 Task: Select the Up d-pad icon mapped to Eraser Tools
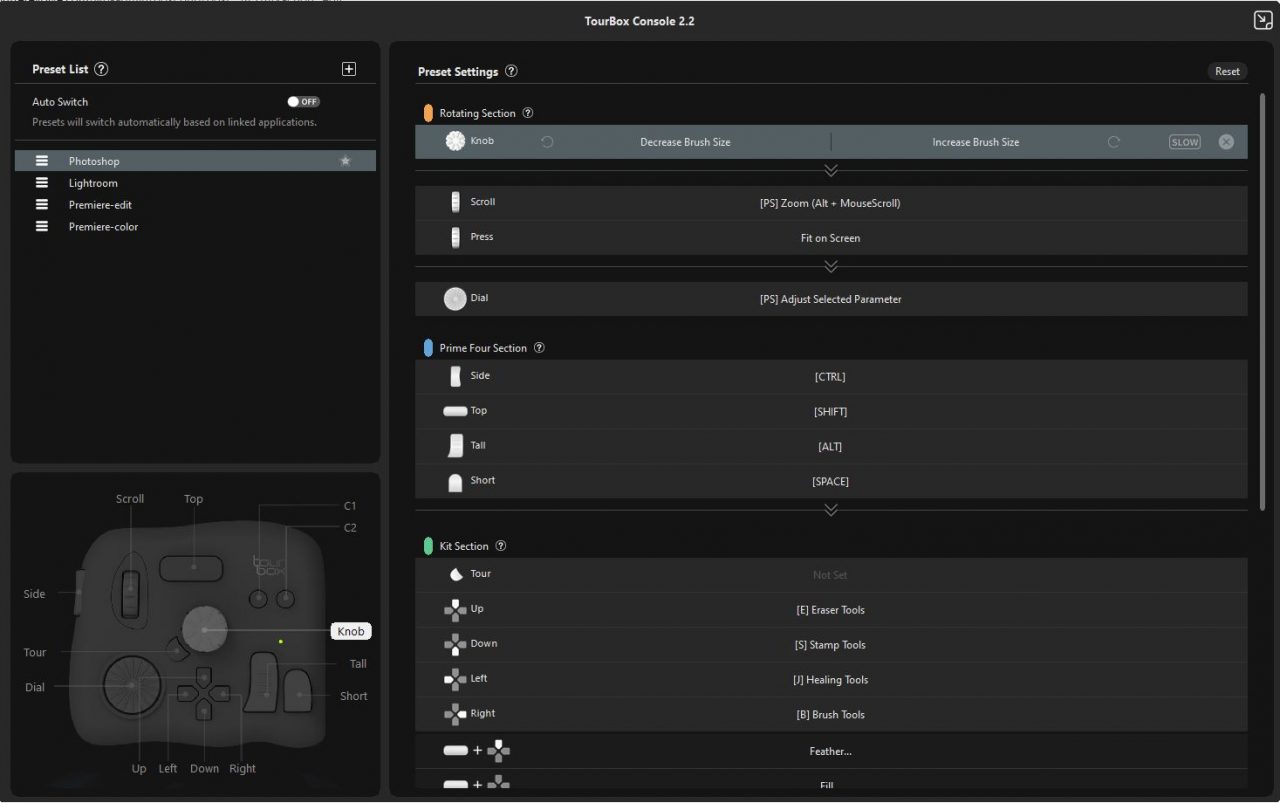[x=455, y=609]
